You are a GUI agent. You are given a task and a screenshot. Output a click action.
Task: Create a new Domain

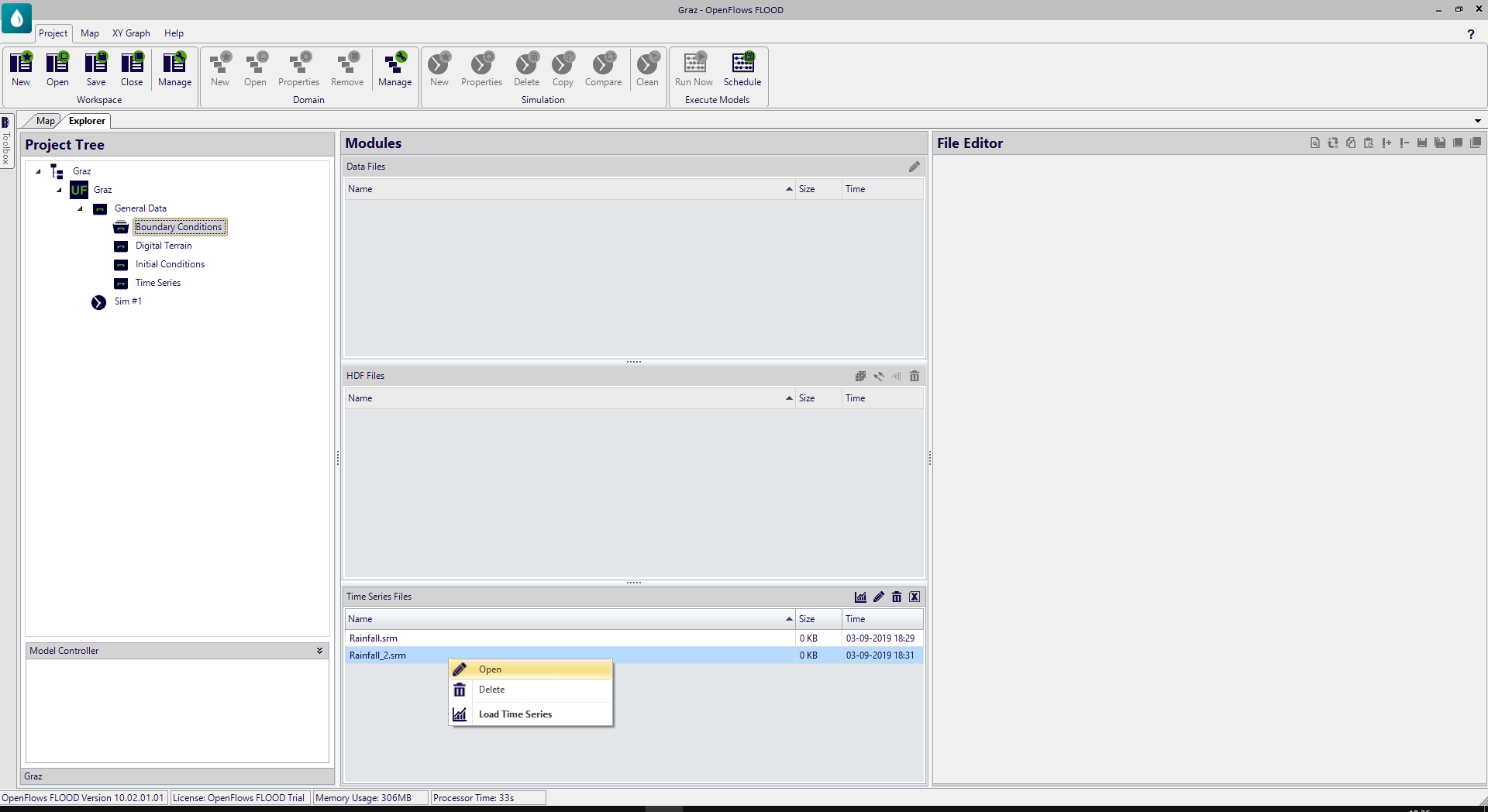pyautogui.click(x=220, y=69)
